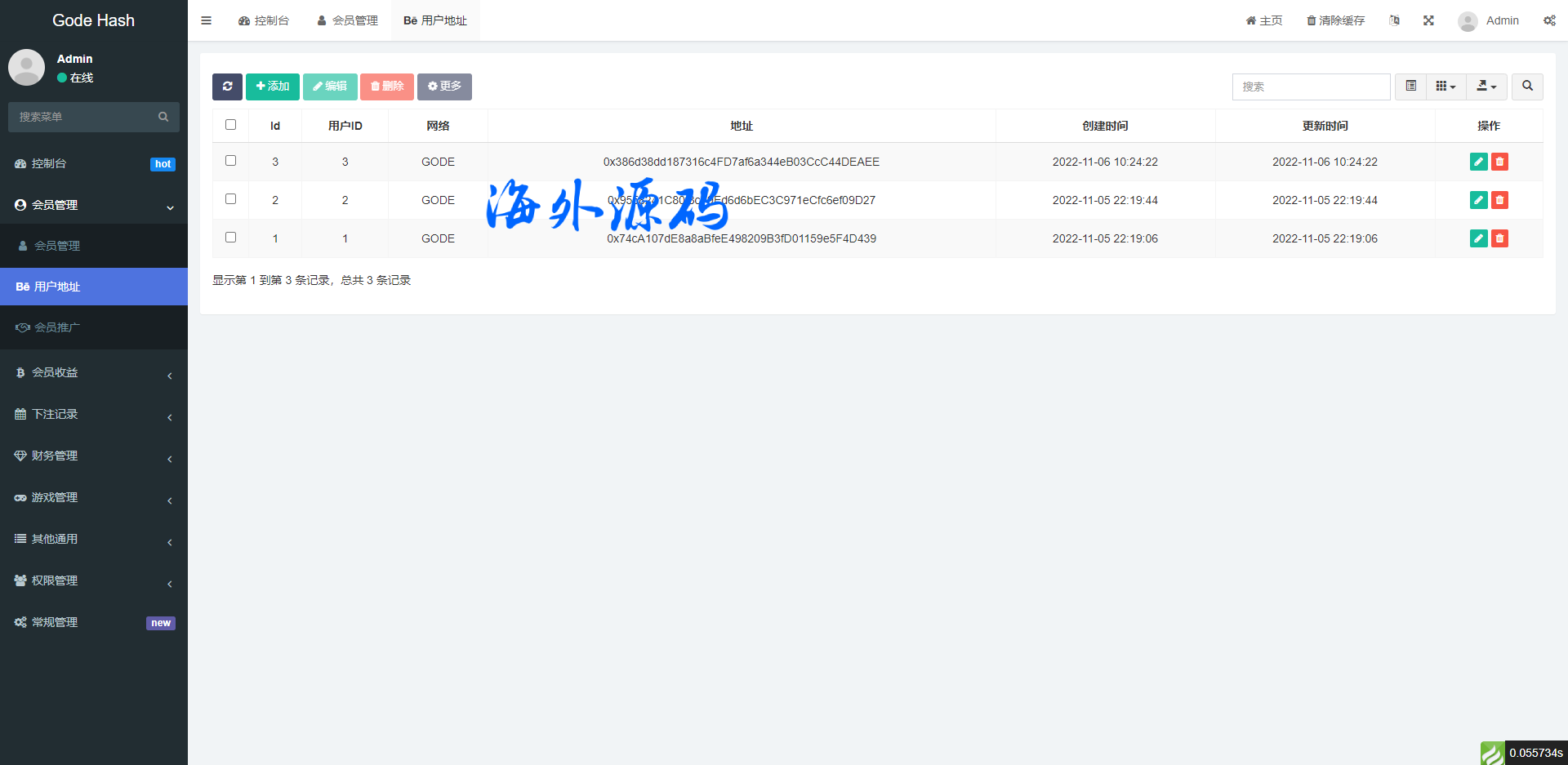Screen dimensions: 1568x765
Task: Click the language switch icon in header
Action: coord(1394,20)
